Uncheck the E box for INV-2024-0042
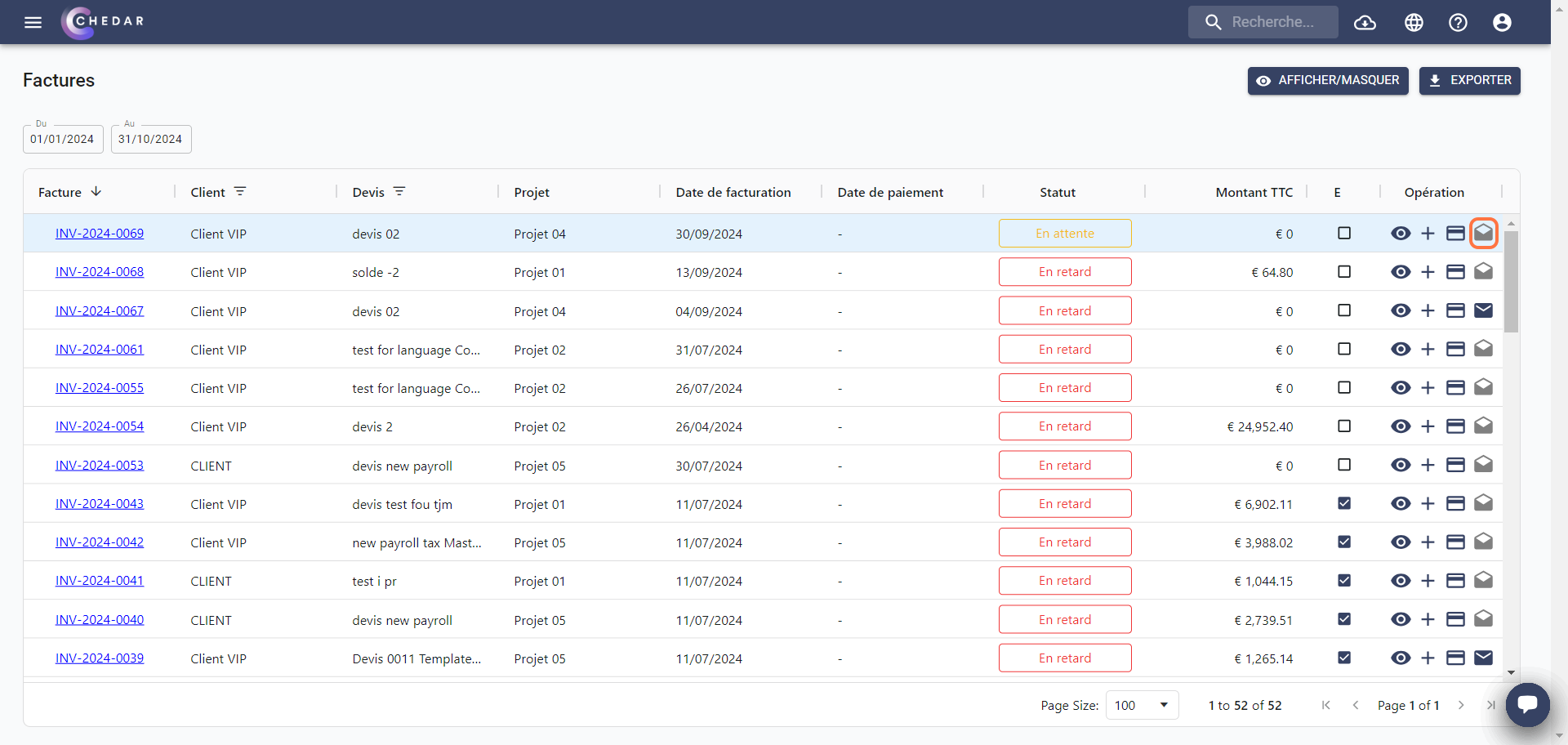 (x=1344, y=542)
